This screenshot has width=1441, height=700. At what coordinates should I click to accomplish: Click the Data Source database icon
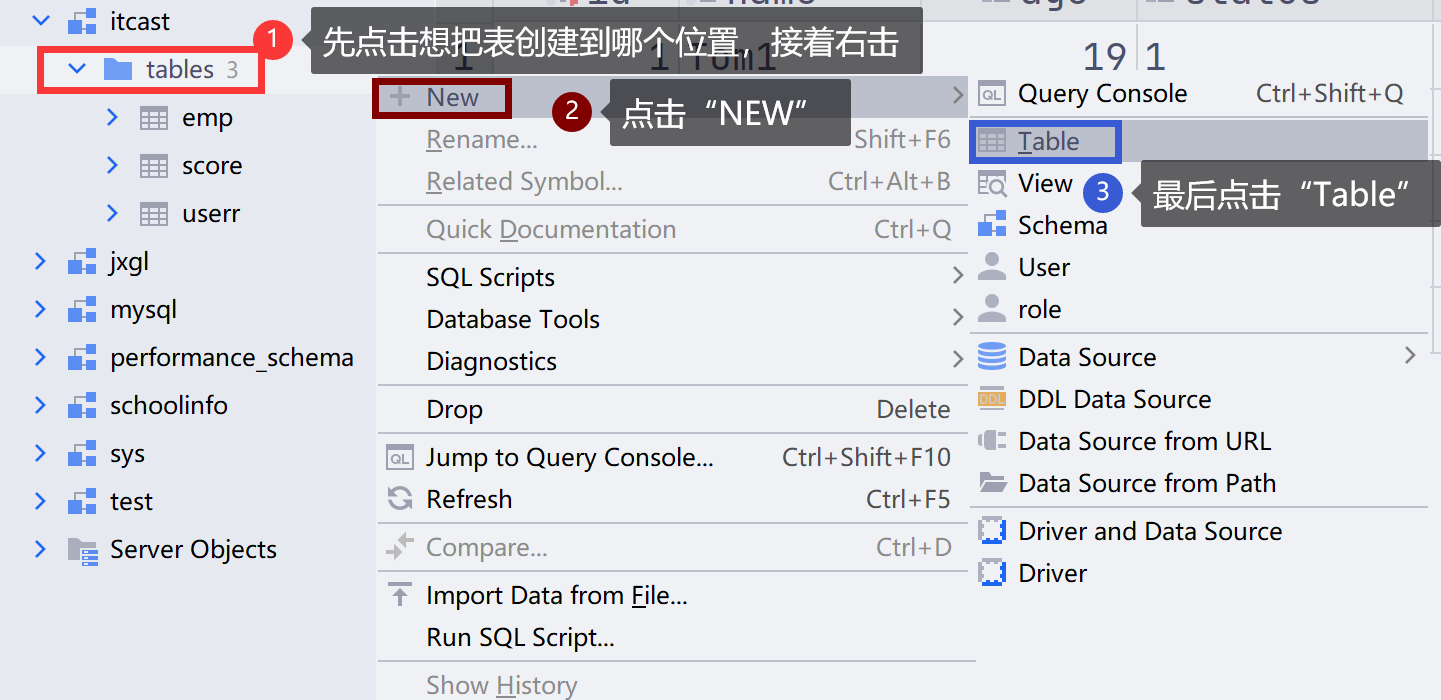click(992, 357)
